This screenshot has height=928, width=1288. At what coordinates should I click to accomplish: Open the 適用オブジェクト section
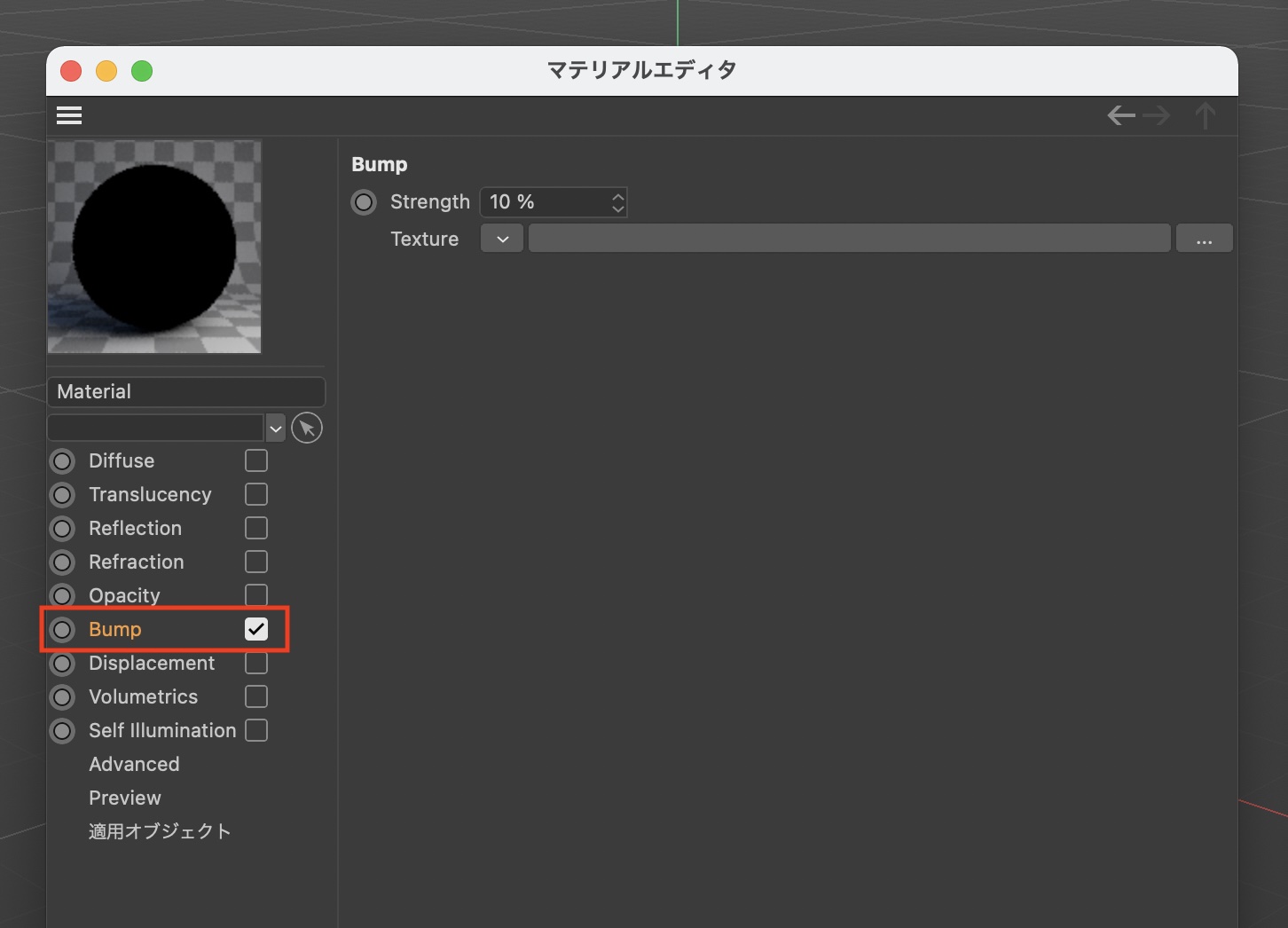[x=160, y=831]
